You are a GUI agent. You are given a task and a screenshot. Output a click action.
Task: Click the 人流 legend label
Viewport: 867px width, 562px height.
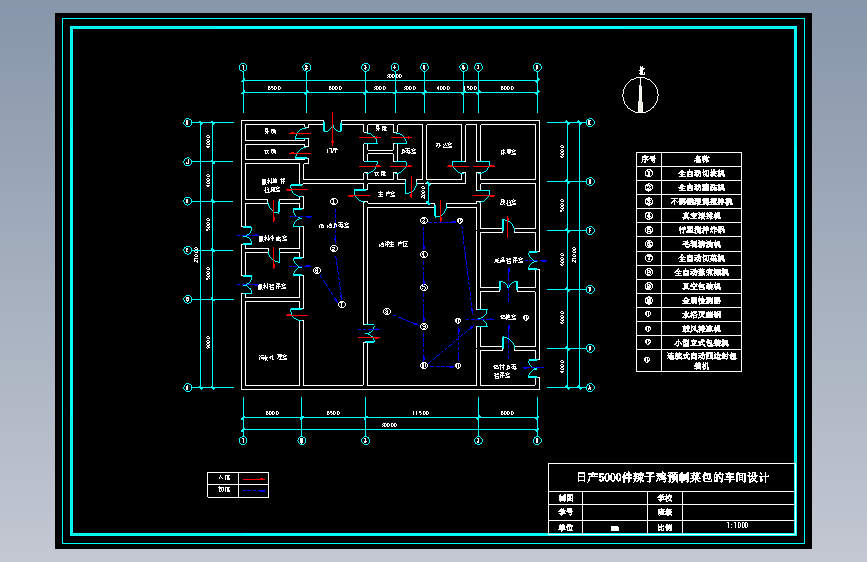(x=223, y=477)
